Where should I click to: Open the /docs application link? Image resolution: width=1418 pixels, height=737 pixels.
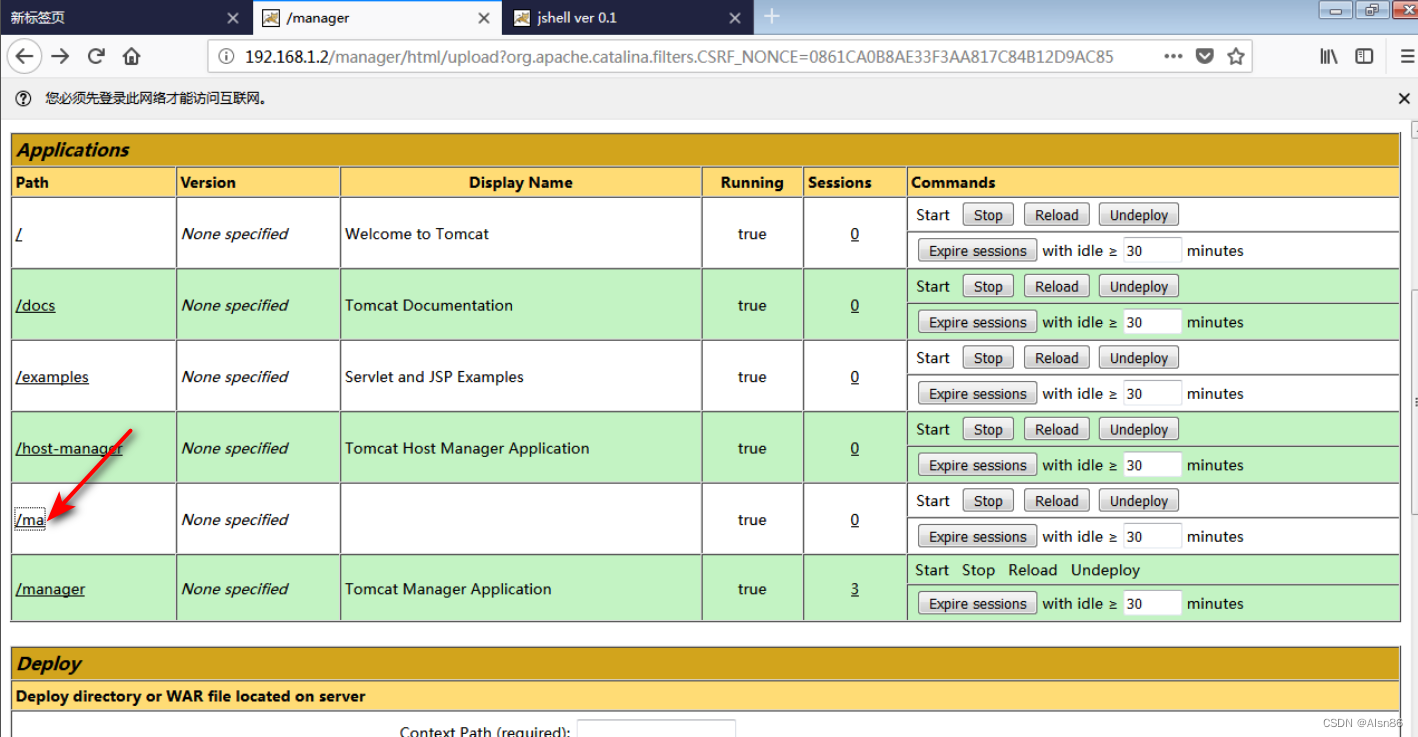(x=35, y=305)
